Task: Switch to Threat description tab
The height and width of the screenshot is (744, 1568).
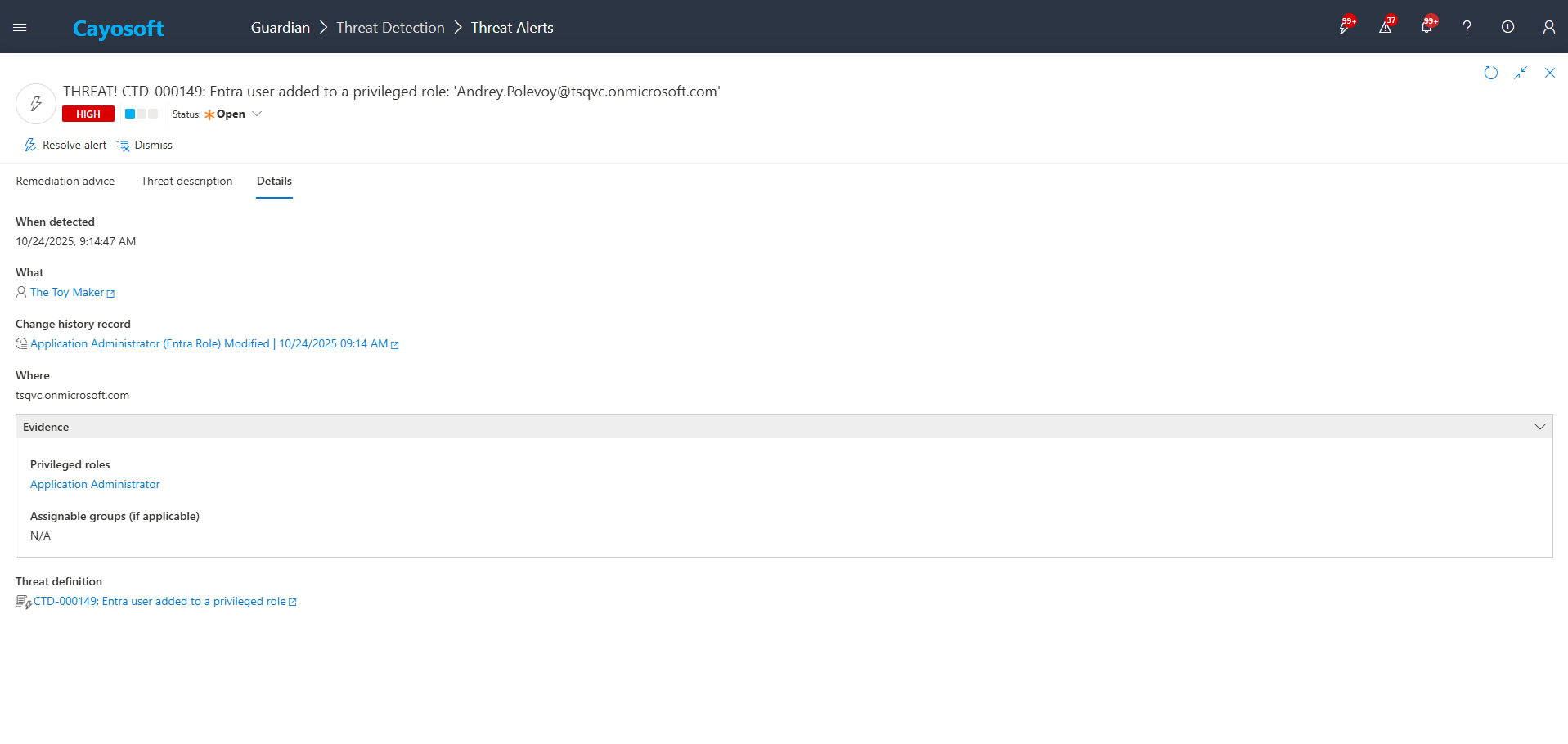Action: pos(186,181)
